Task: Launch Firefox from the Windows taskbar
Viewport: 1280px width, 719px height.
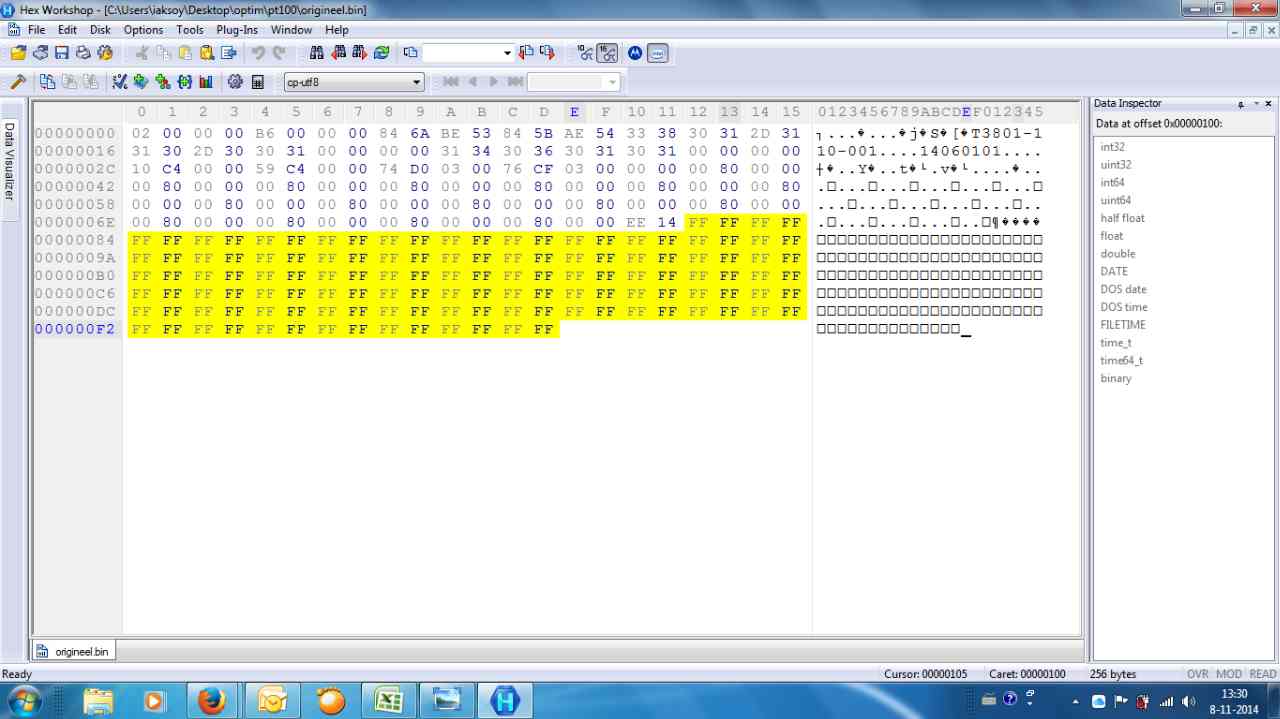Action: [x=211, y=700]
